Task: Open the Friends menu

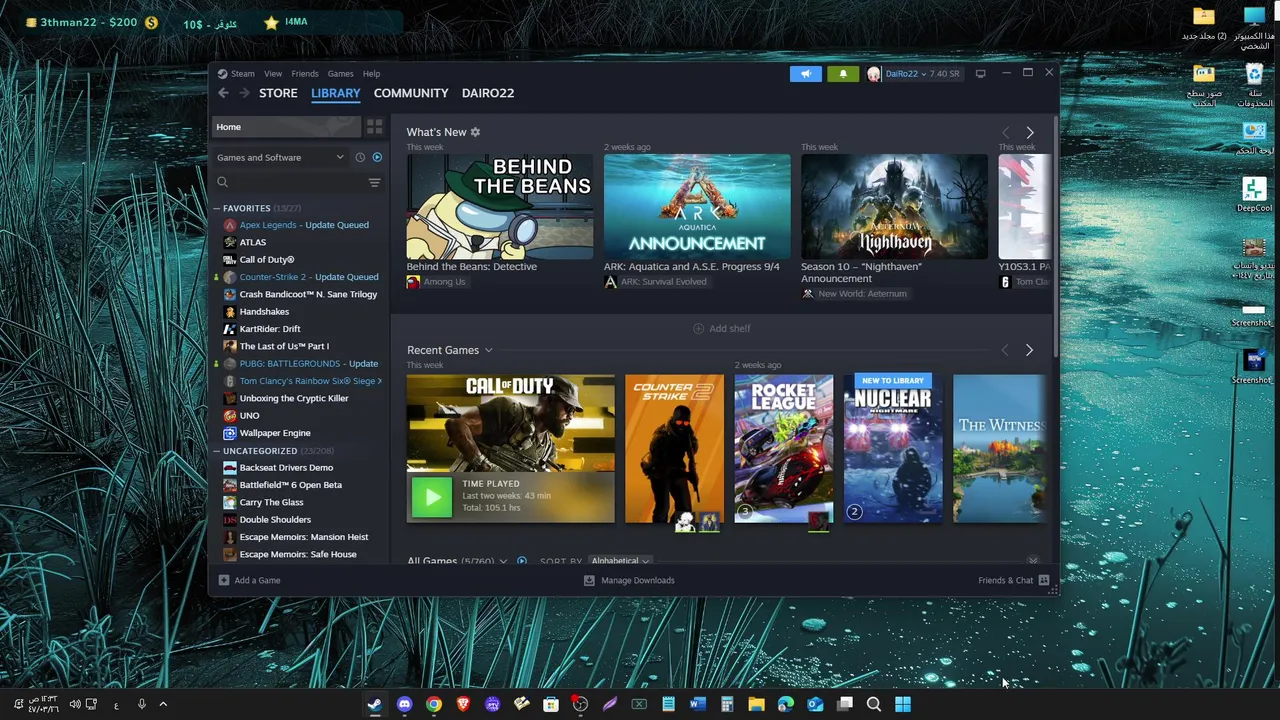Action: pos(305,73)
